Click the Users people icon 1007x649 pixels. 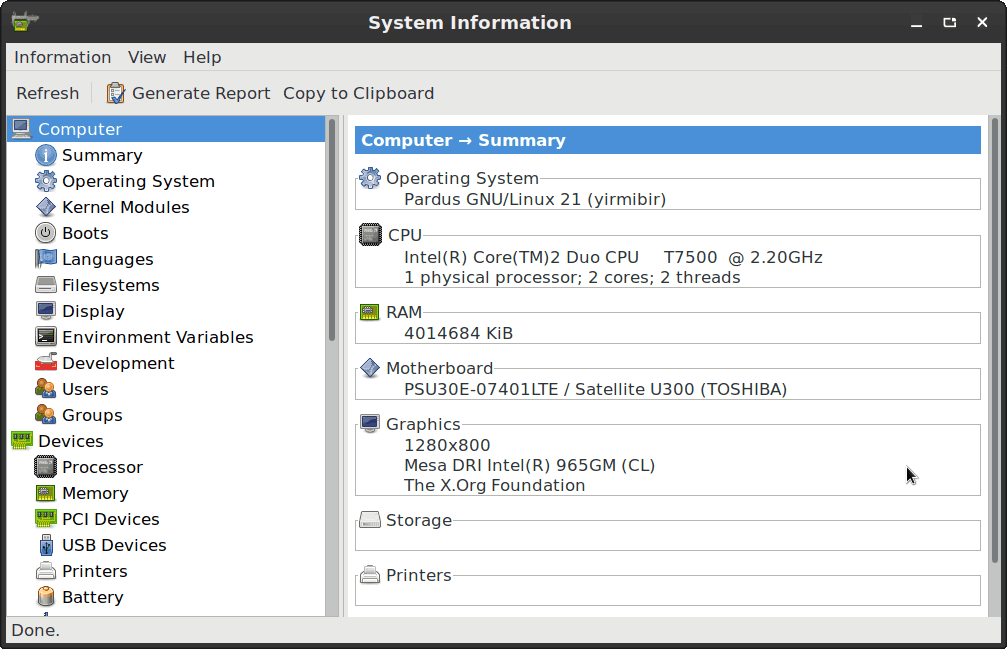(x=46, y=389)
